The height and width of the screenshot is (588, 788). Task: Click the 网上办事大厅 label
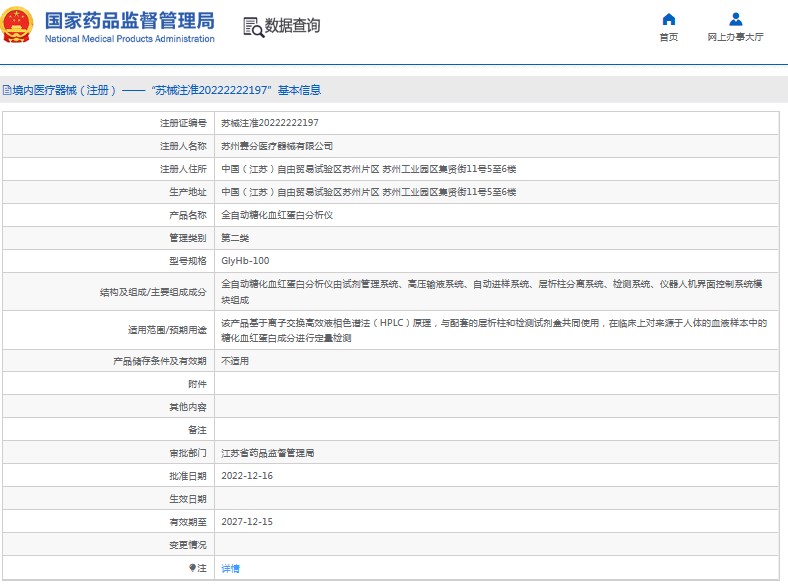coord(735,37)
